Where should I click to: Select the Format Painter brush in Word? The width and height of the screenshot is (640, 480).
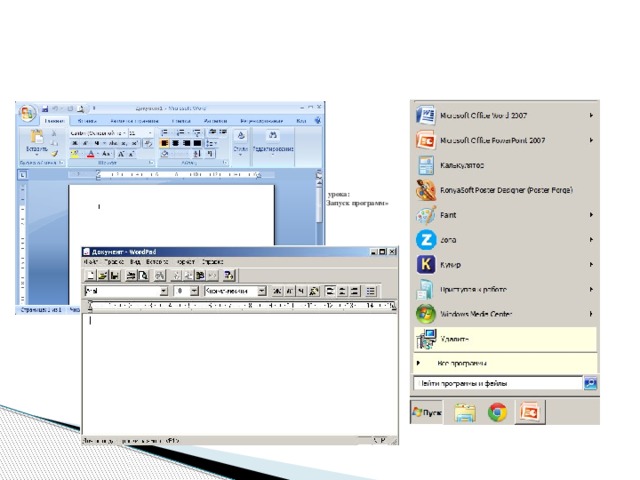pos(54,153)
